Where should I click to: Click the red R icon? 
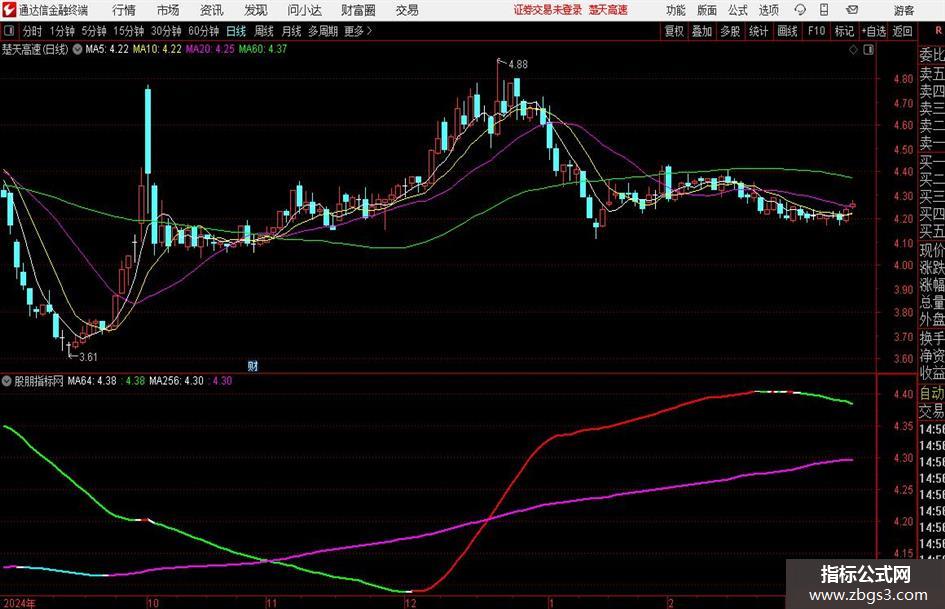939,31
